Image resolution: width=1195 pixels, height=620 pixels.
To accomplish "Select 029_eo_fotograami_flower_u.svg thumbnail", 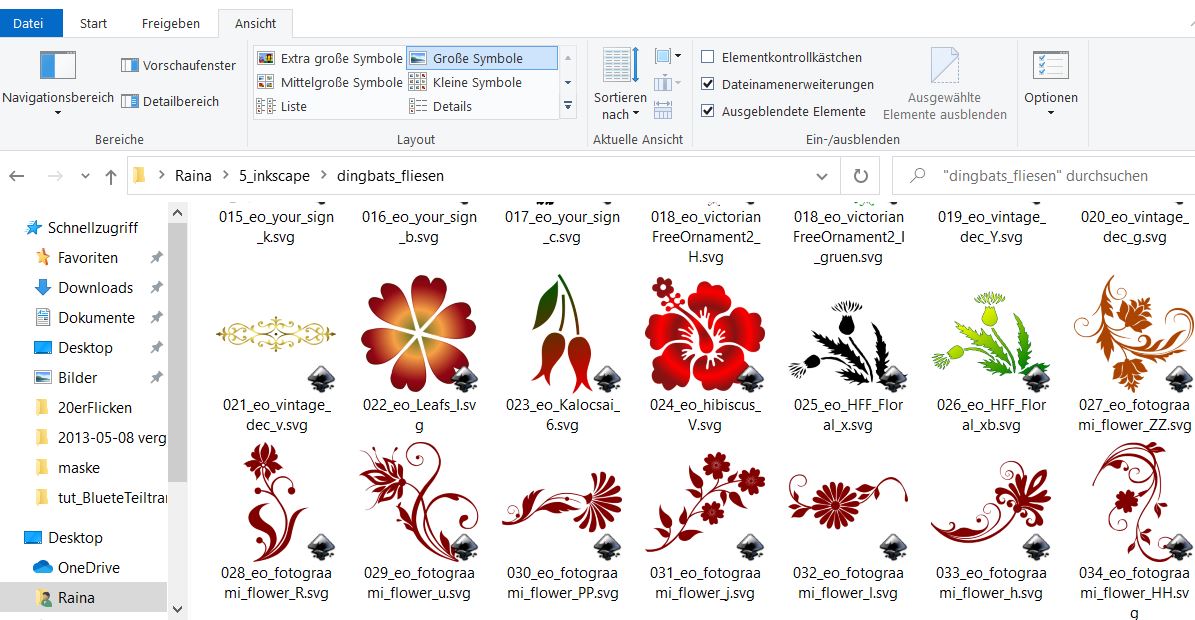I will (x=418, y=501).
